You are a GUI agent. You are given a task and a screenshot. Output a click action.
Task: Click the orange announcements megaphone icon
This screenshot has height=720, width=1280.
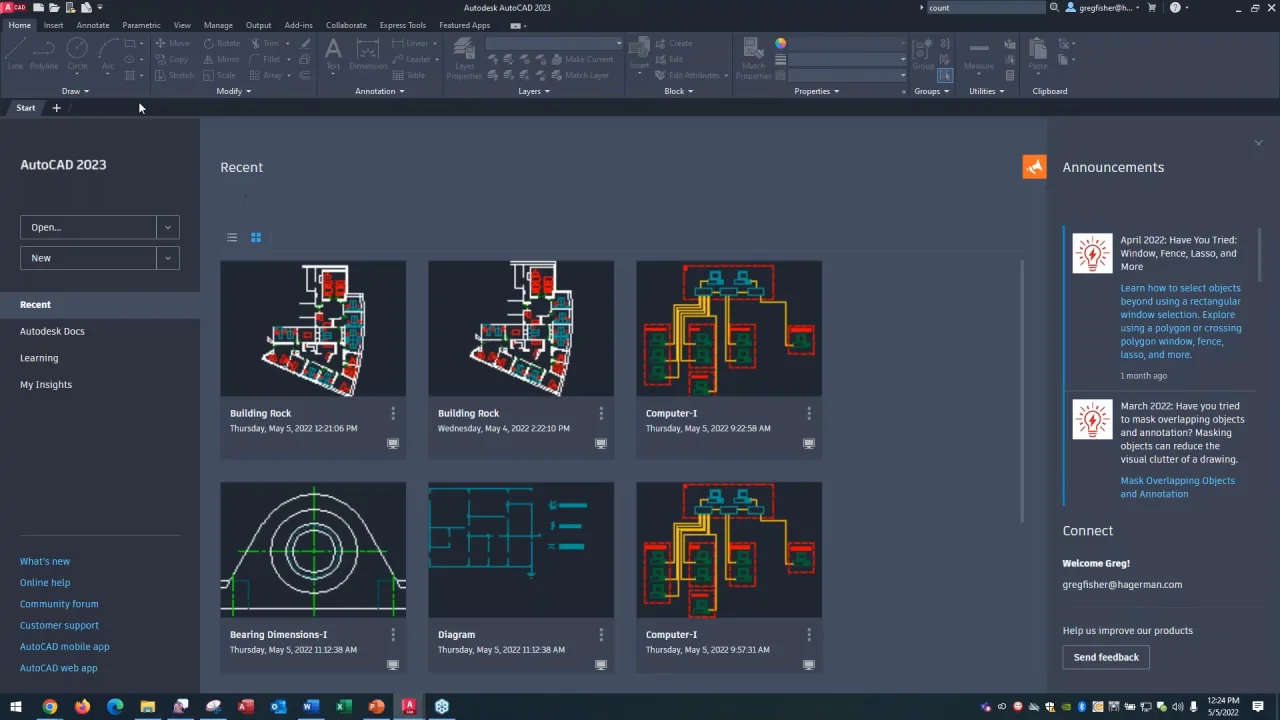point(1034,167)
